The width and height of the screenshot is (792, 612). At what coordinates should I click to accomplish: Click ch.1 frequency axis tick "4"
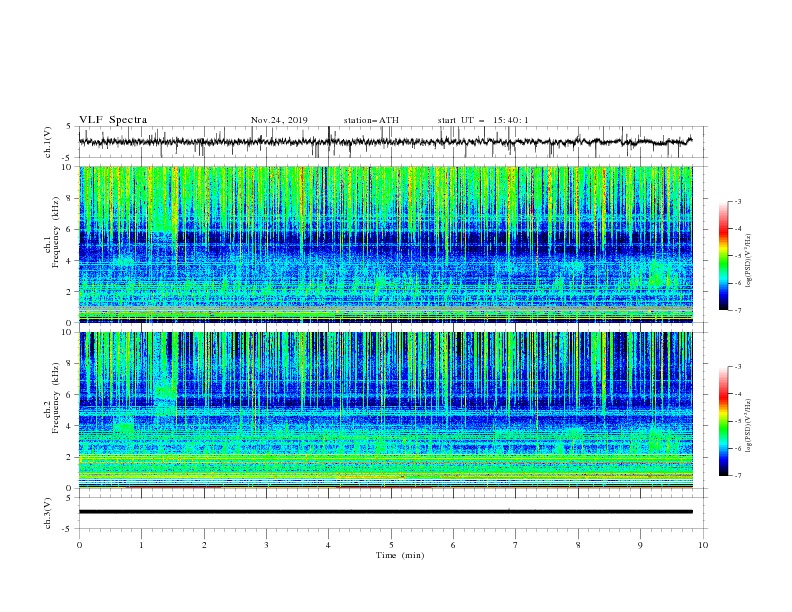pos(70,261)
